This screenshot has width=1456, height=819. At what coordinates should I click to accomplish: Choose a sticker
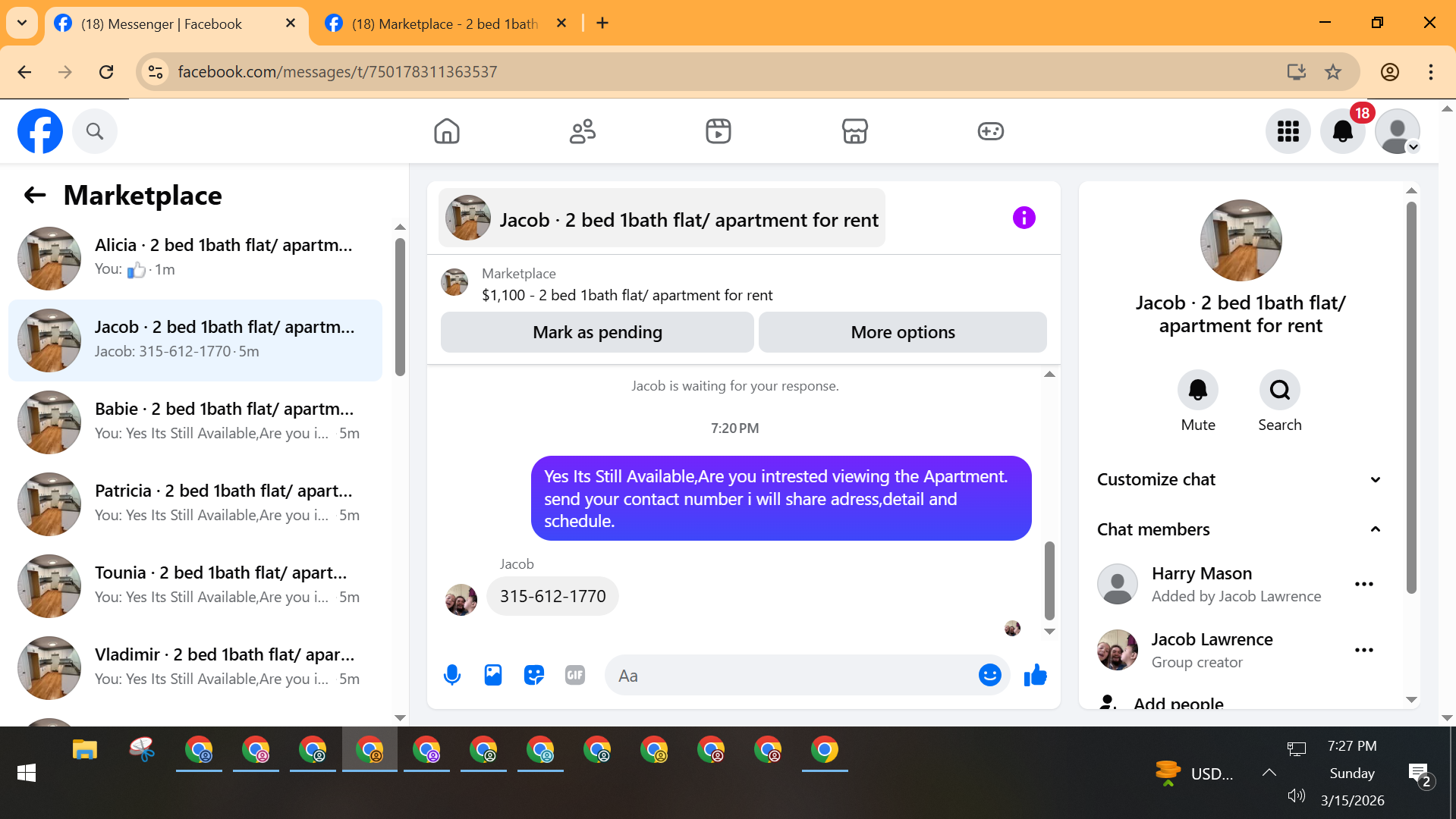pos(534,675)
